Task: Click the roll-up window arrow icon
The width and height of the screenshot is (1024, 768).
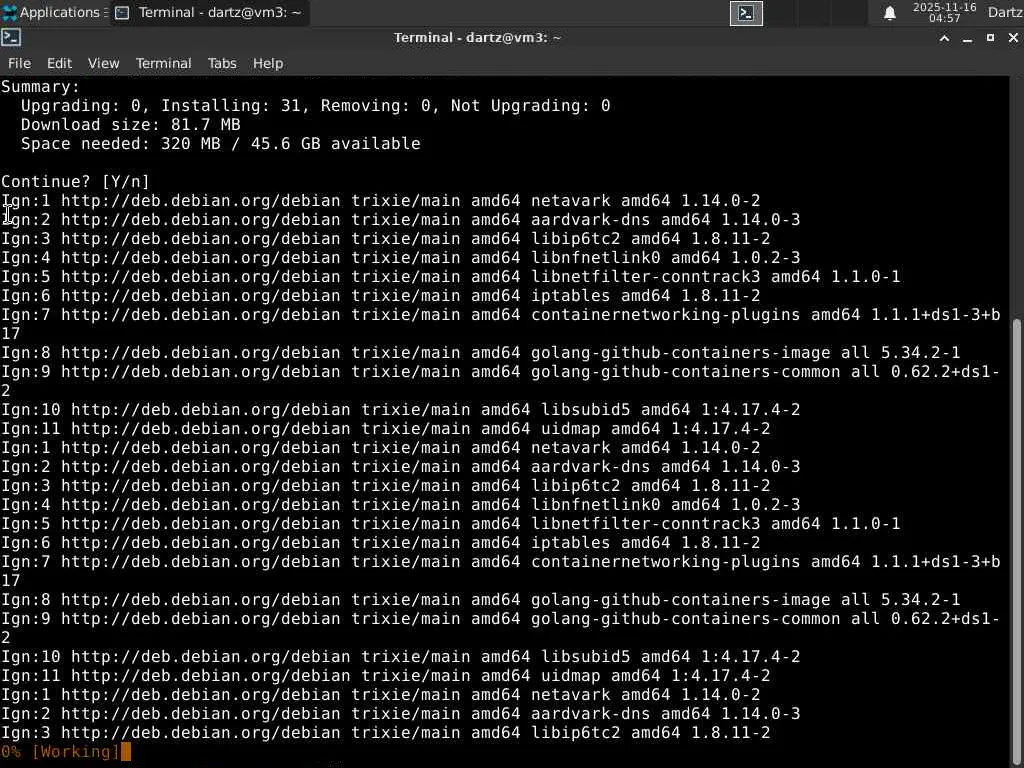Action: click(944, 39)
